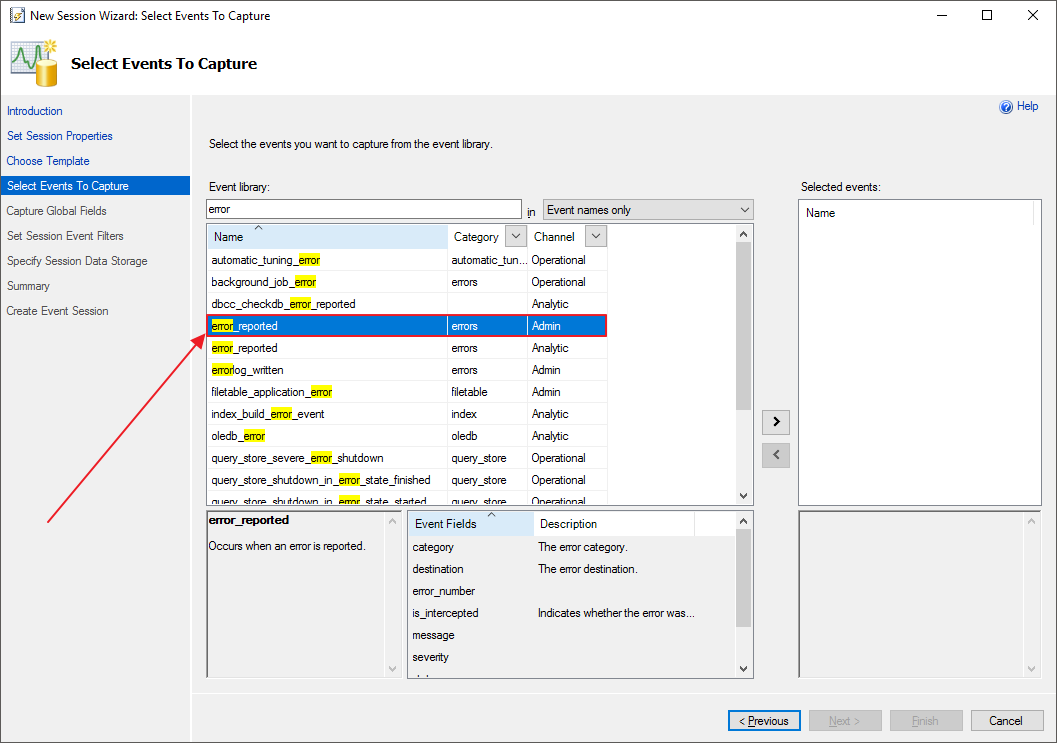This screenshot has width=1057, height=743.
Task: Select the background_job_error event
Action: (264, 282)
